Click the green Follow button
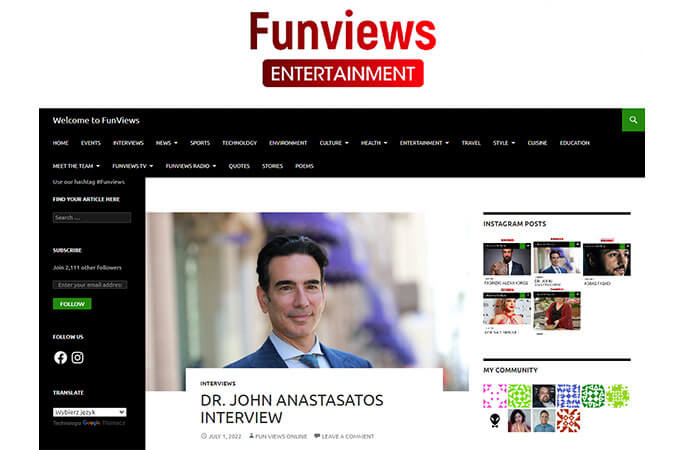 72,304
